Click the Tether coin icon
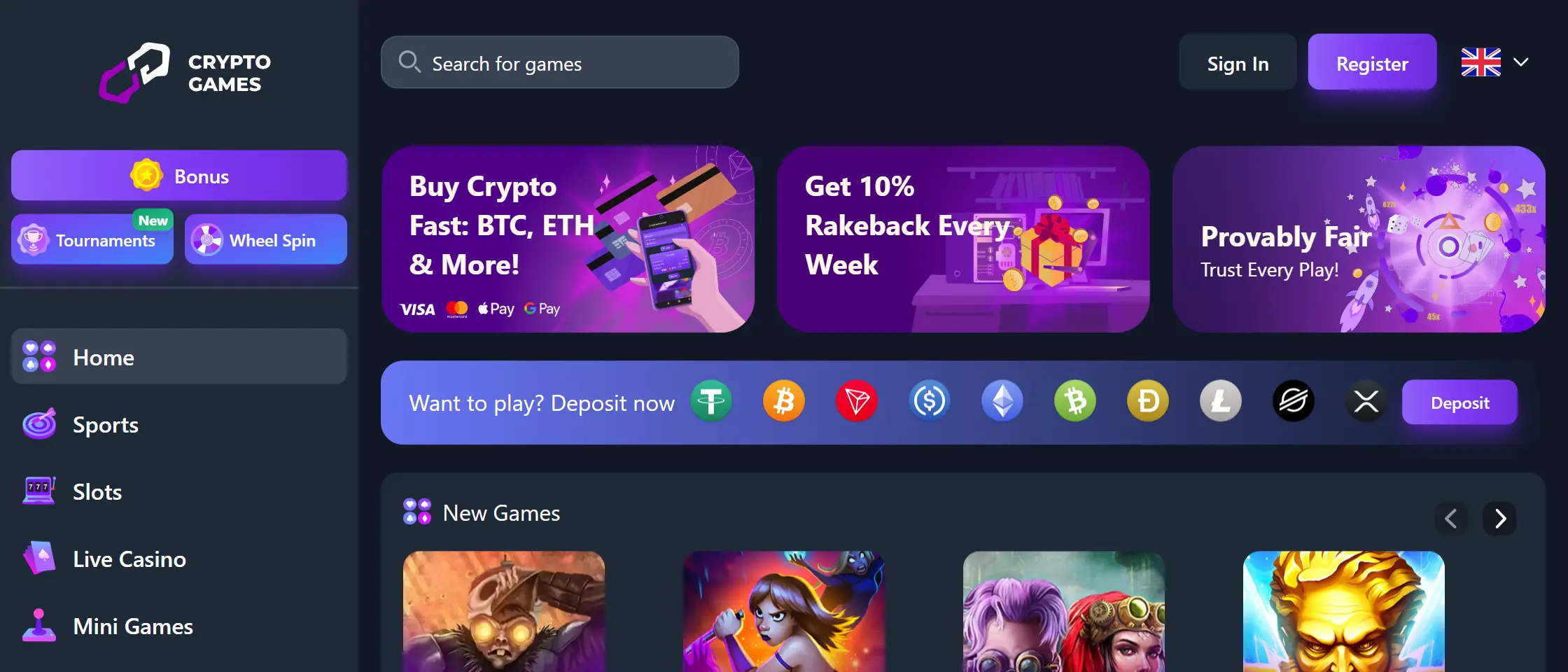1568x672 pixels. click(711, 401)
